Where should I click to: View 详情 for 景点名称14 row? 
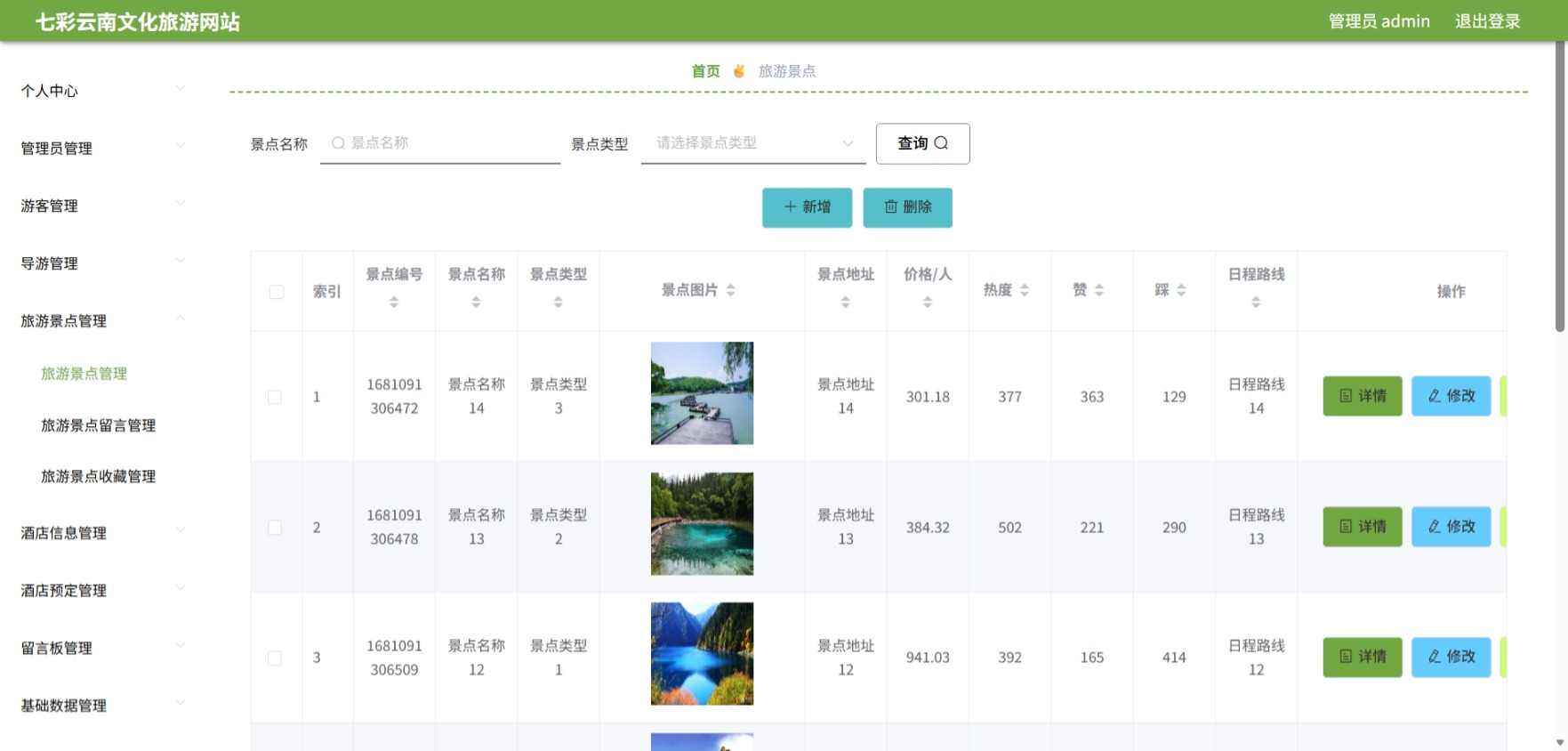click(1363, 396)
